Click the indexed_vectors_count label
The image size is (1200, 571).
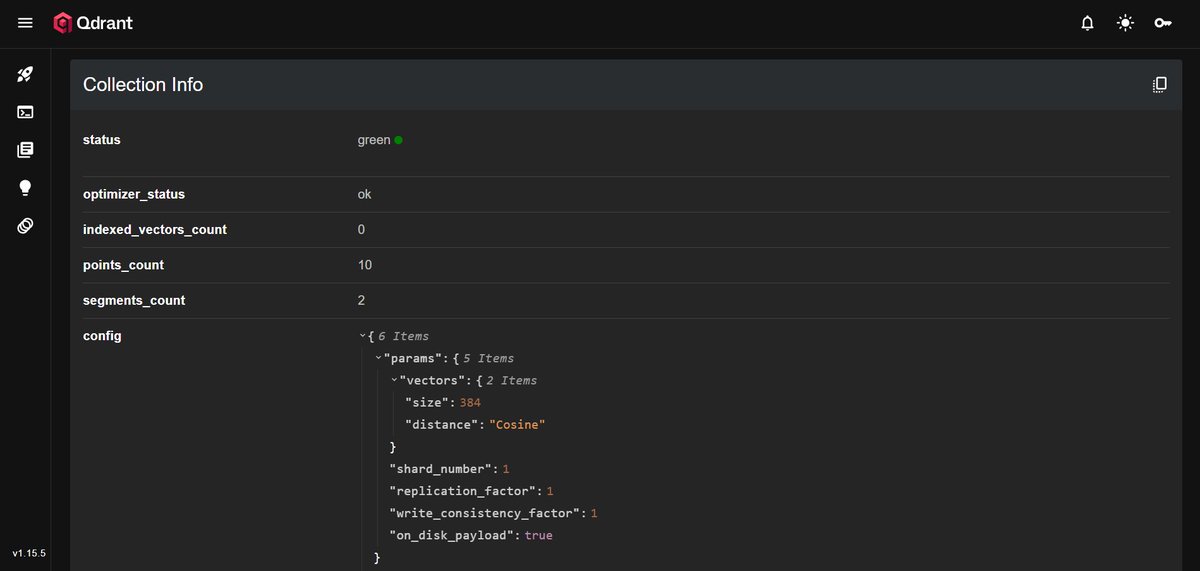coord(155,230)
